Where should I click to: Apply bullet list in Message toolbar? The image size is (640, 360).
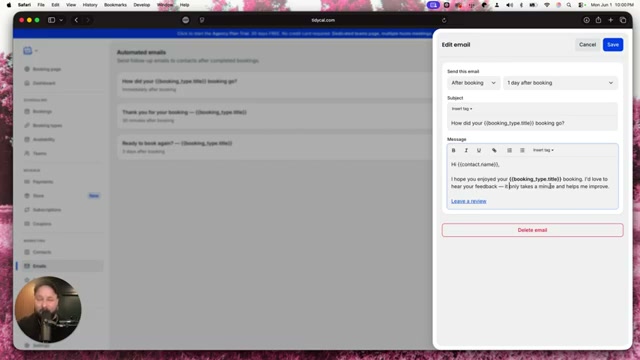tap(522, 150)
